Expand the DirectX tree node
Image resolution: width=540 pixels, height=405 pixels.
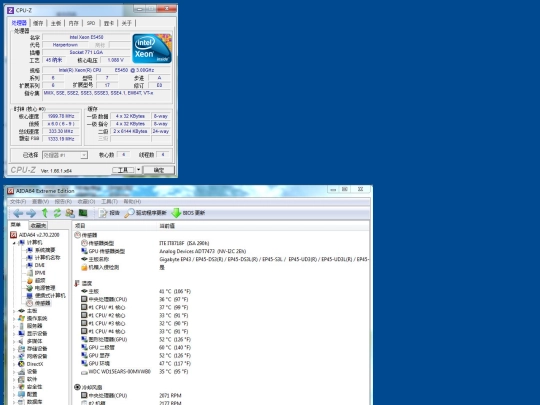tap(14, 364)
